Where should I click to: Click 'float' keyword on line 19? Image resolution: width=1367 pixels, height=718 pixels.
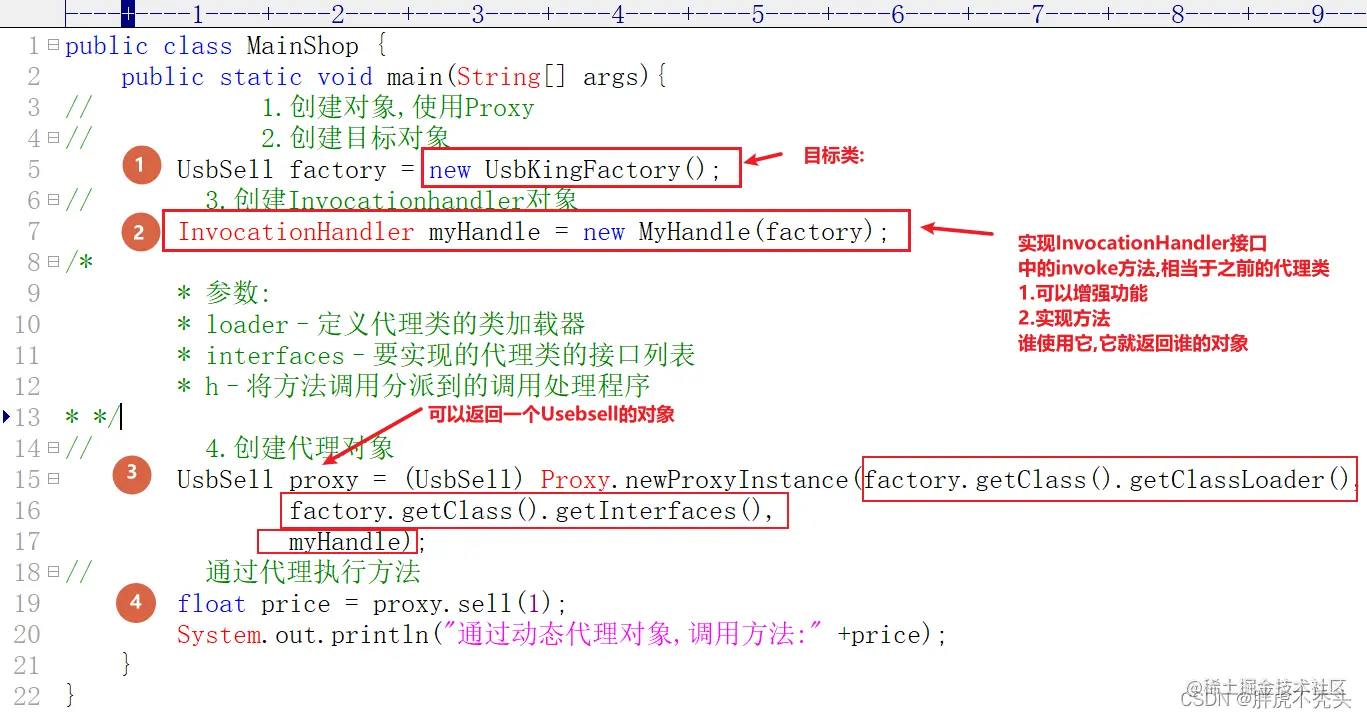[211, 604]
